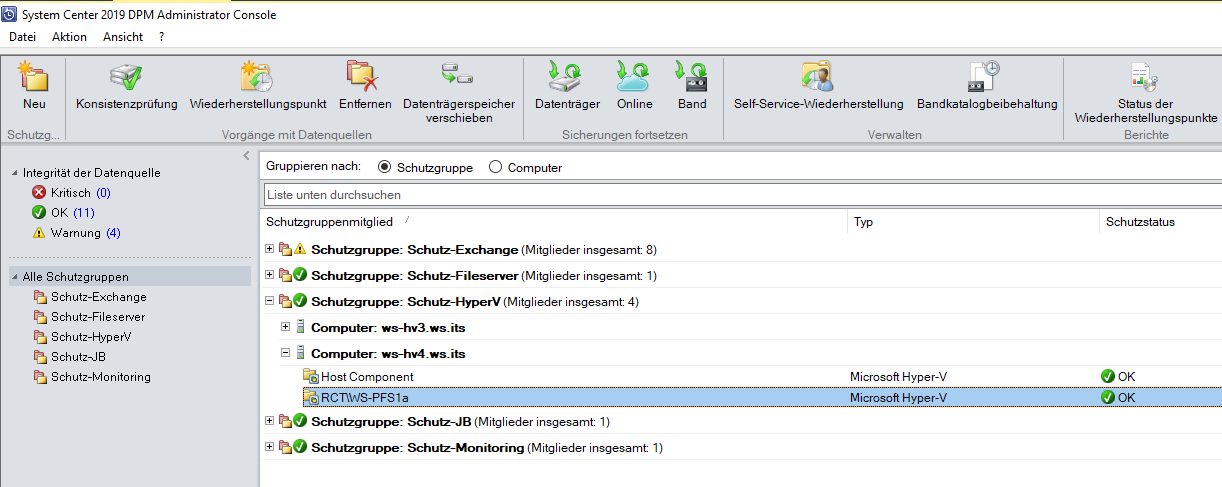This screenshot has width=1222, height=487.
Task: Expand Schutzgruppe Schutz-Fileserver
Action: (270, 275)
